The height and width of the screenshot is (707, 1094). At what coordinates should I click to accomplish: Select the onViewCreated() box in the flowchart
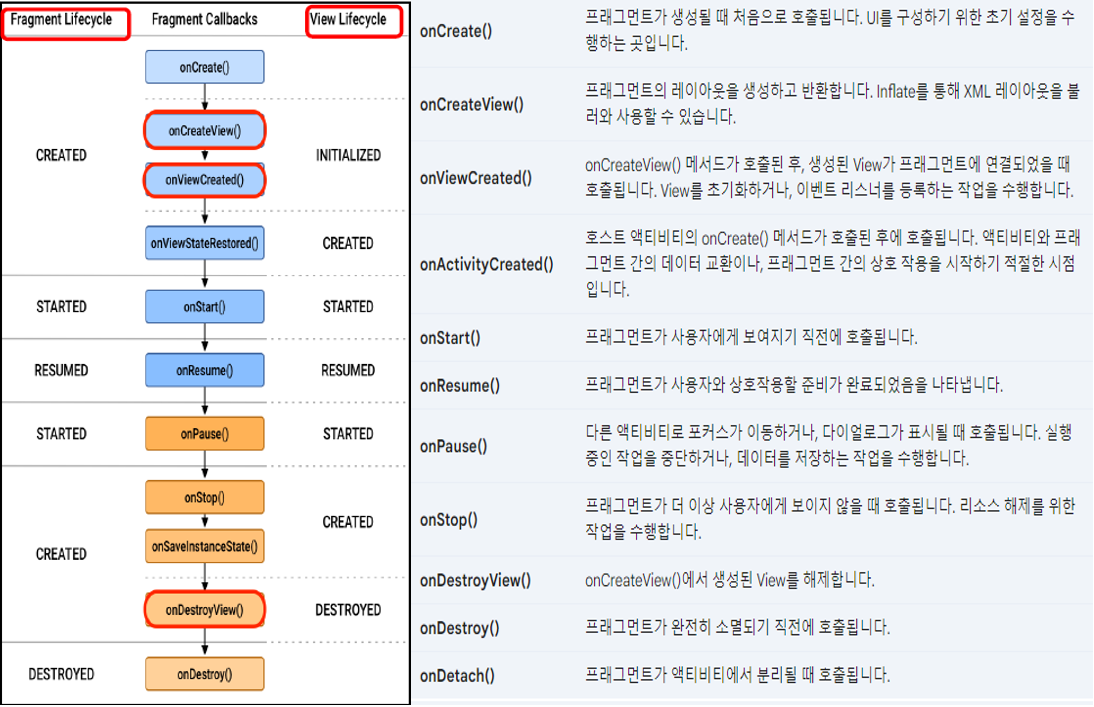pyautogui.click(x=204, y=180)
